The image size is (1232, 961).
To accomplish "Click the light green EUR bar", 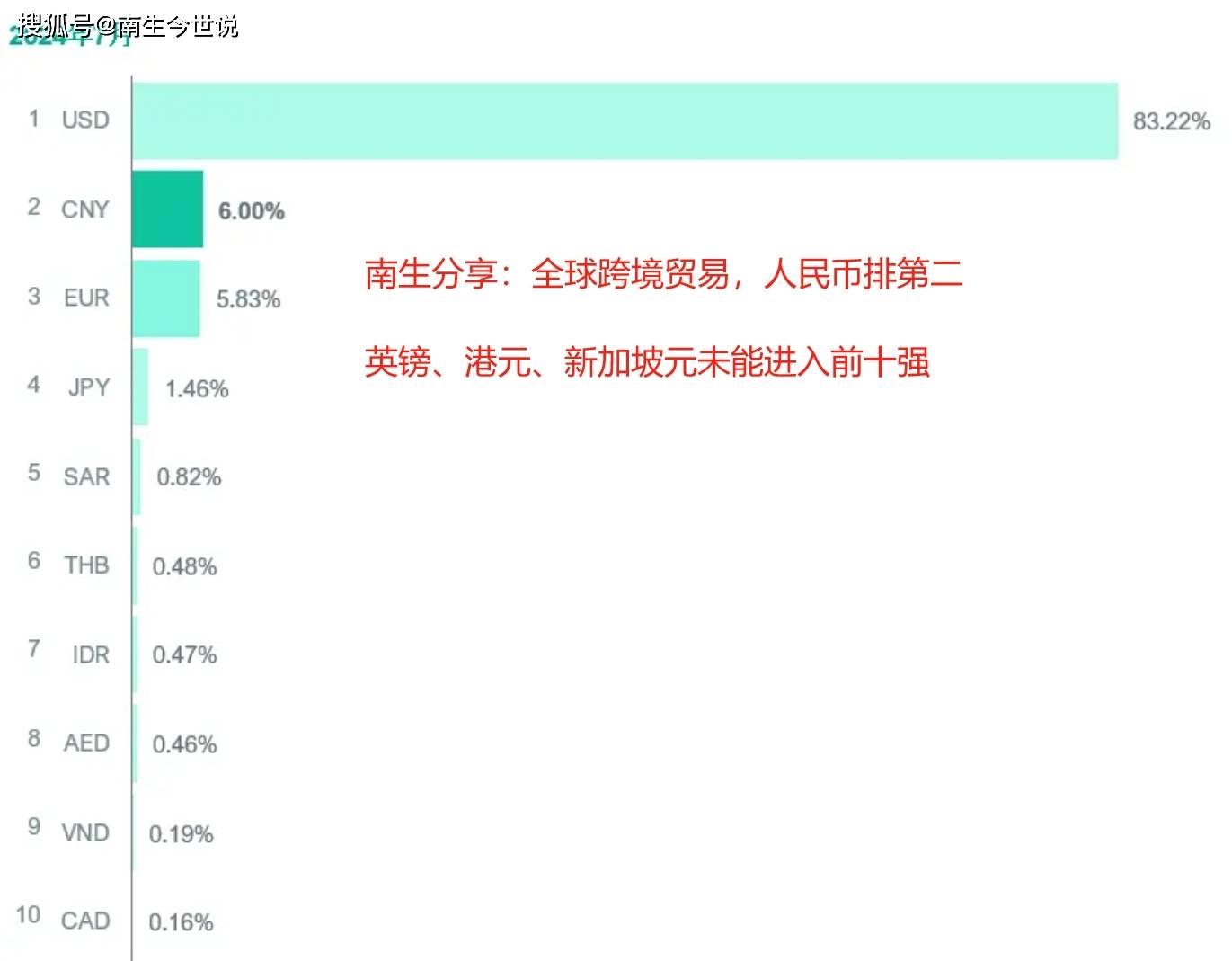I will 165,298.
